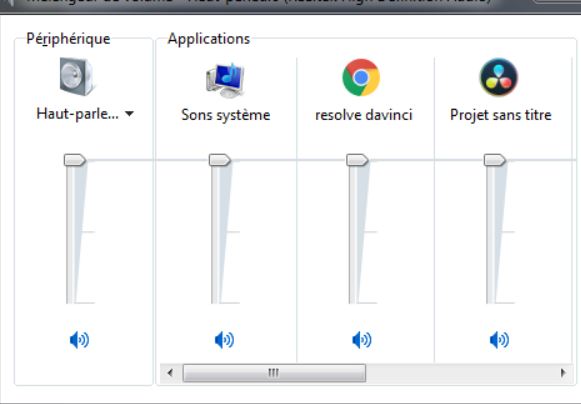The height and width of the screenshot is (404, 581).
Task: Open the Sons système computer icon
Action: coord(225,80)
